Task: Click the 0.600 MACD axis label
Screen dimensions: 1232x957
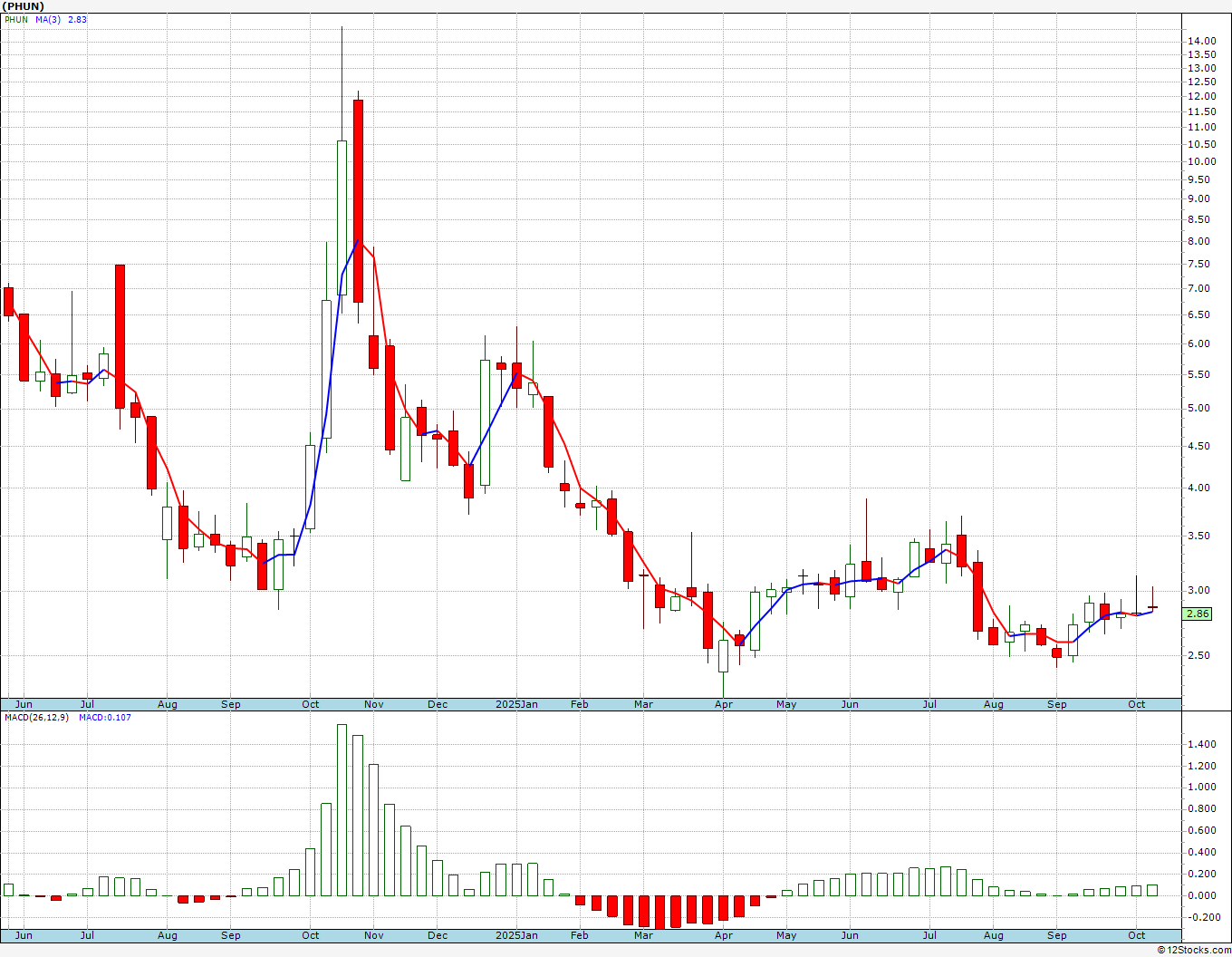Action: [x=1202, y=831]
